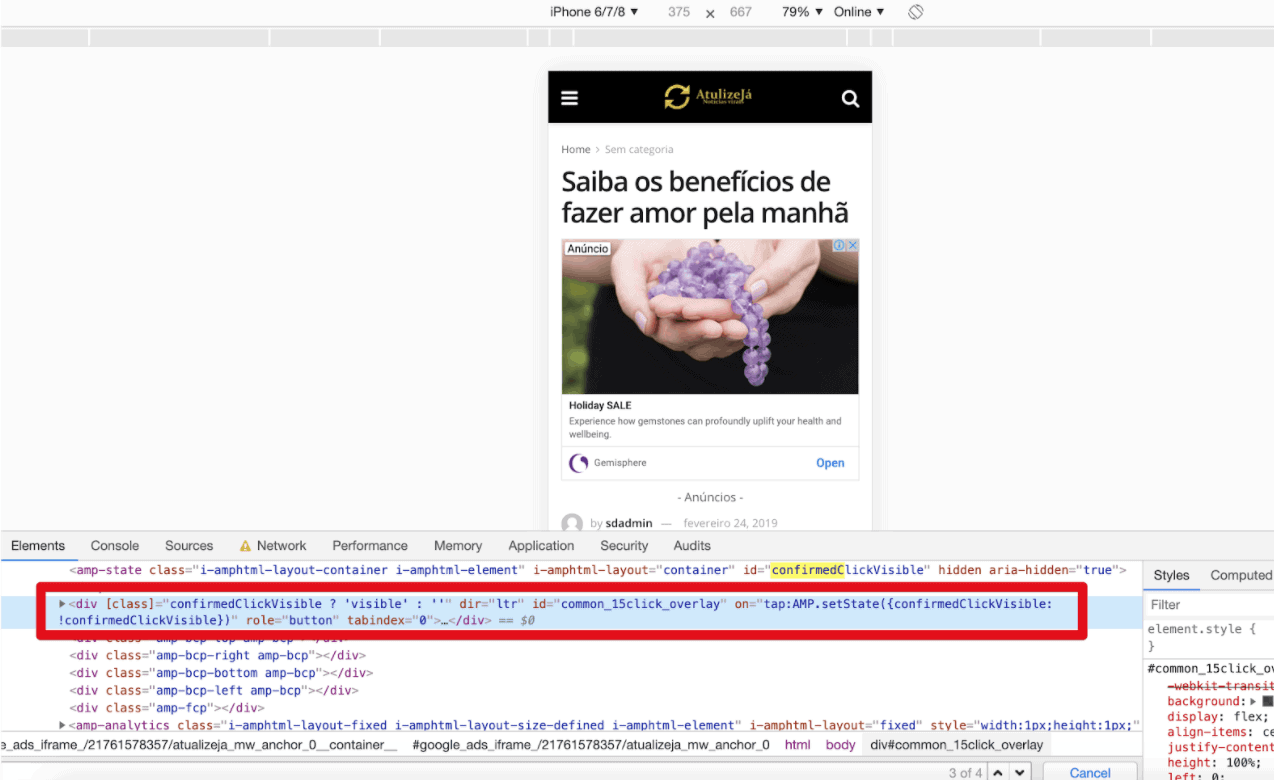Switch to the Console tab
The width and height of the screenshot is (1274, 780).
pyautogui.click(x=115, y=546)
